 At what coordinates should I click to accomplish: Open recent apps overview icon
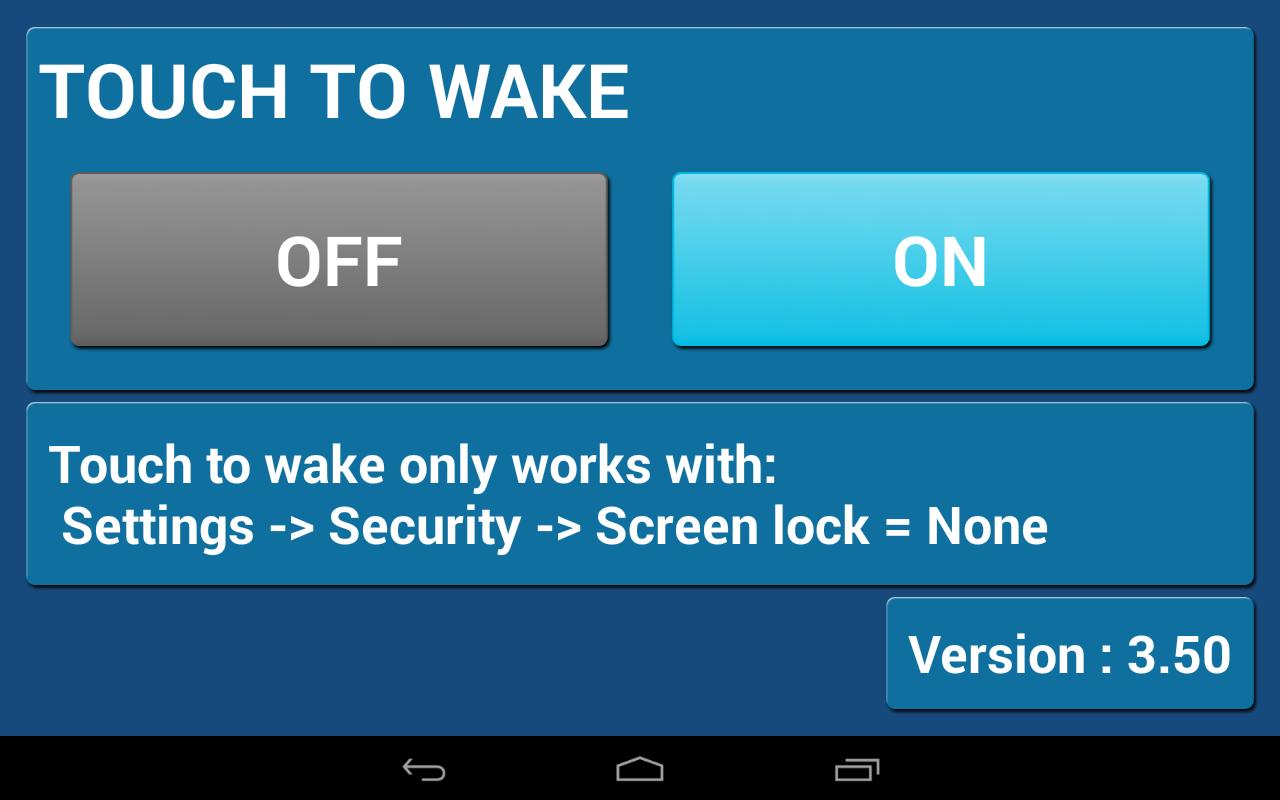click(x=857, y=769)
